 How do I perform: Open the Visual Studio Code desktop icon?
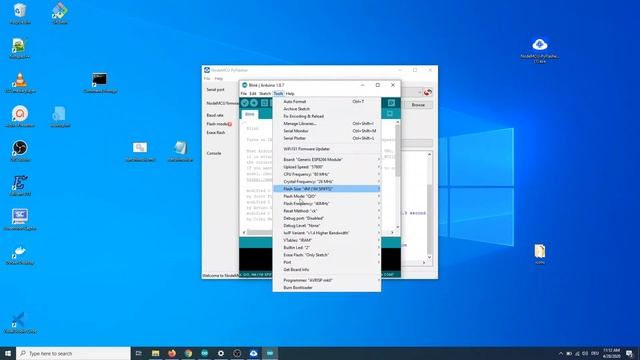[x=19, y=322]
